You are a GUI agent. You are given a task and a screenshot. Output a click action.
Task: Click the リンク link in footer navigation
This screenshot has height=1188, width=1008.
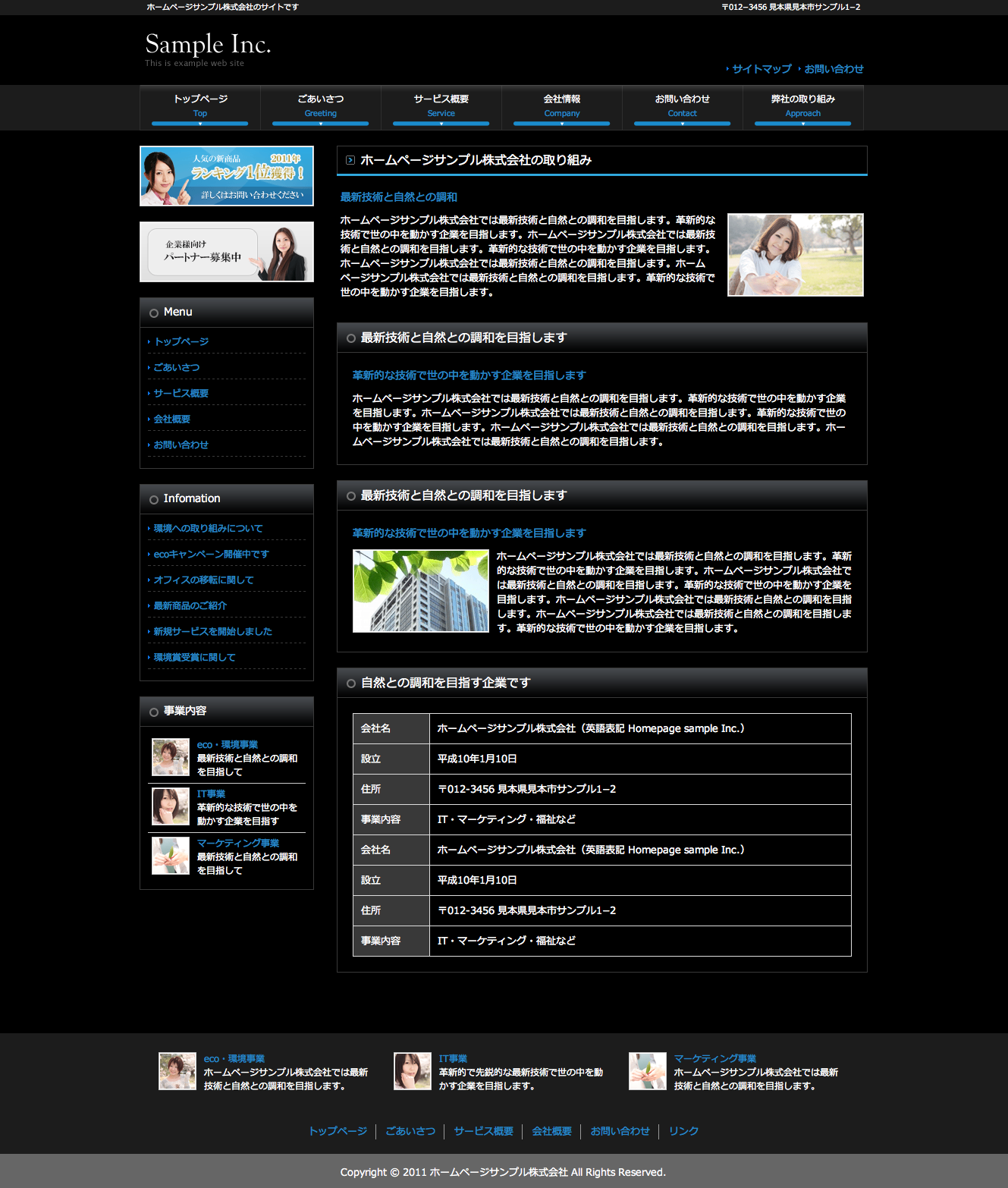click(683, 1131)
